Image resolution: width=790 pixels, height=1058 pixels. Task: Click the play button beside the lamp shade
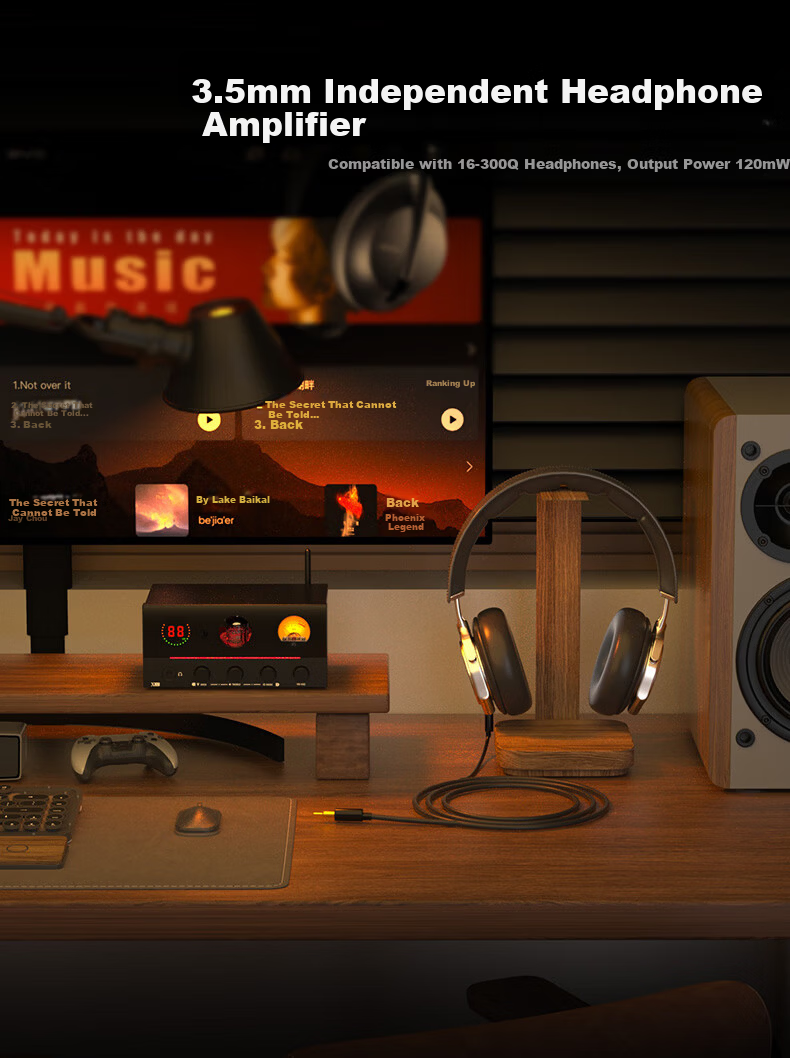click(209, 421)
